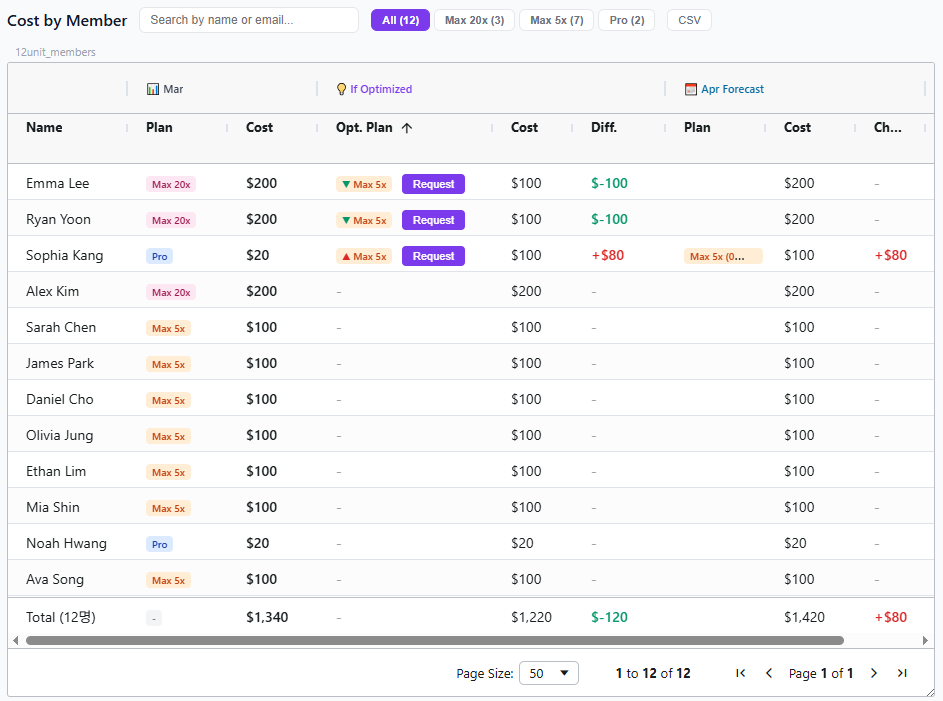Click the search by name field
This screenshot has width=943, height=701.
click(x=248, y=20)
